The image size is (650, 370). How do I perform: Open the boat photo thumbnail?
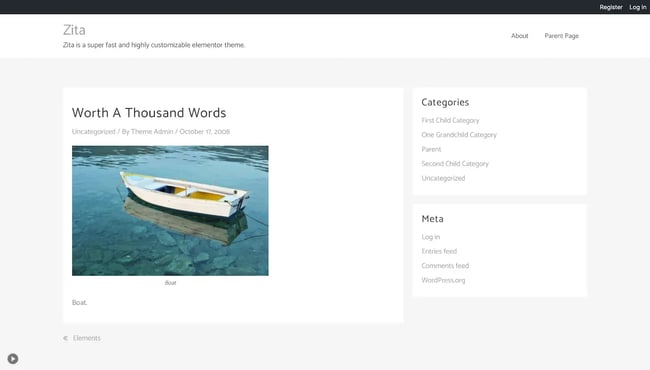pyautogui.click(x=170, y=210)
